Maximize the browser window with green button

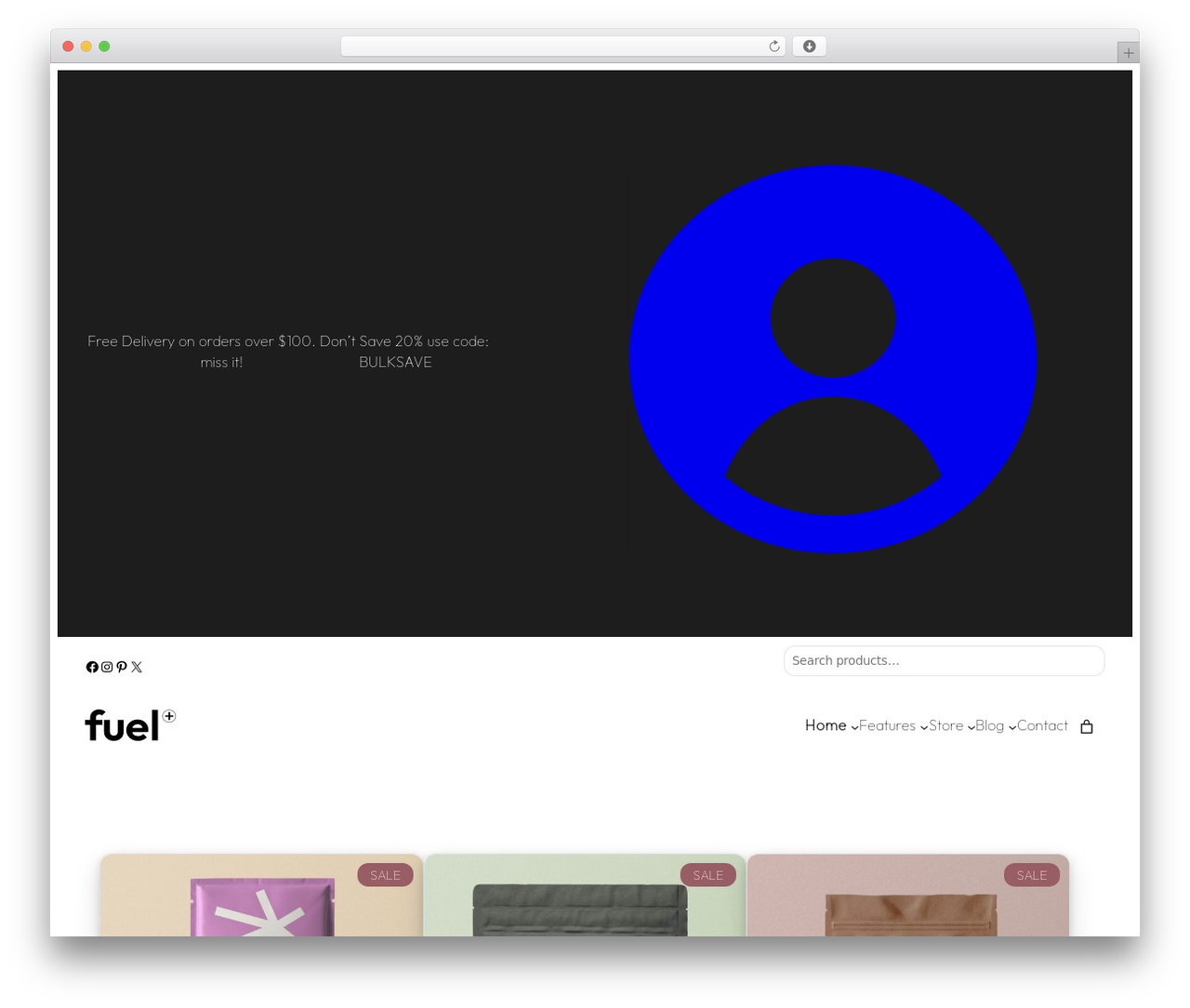coord(104,46)
